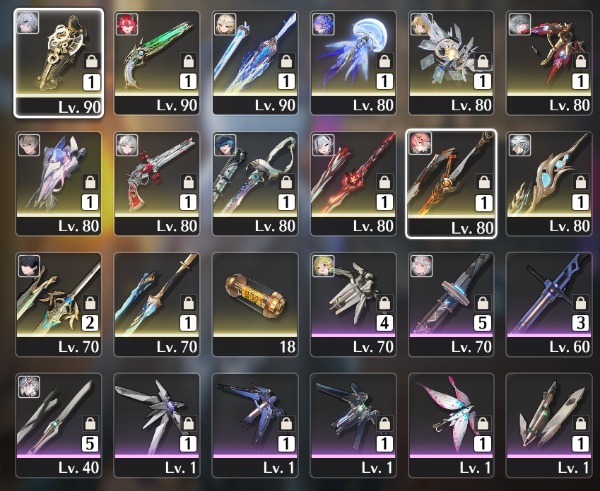Click the red-haired character portrait on green pistol

pos(127,24)
